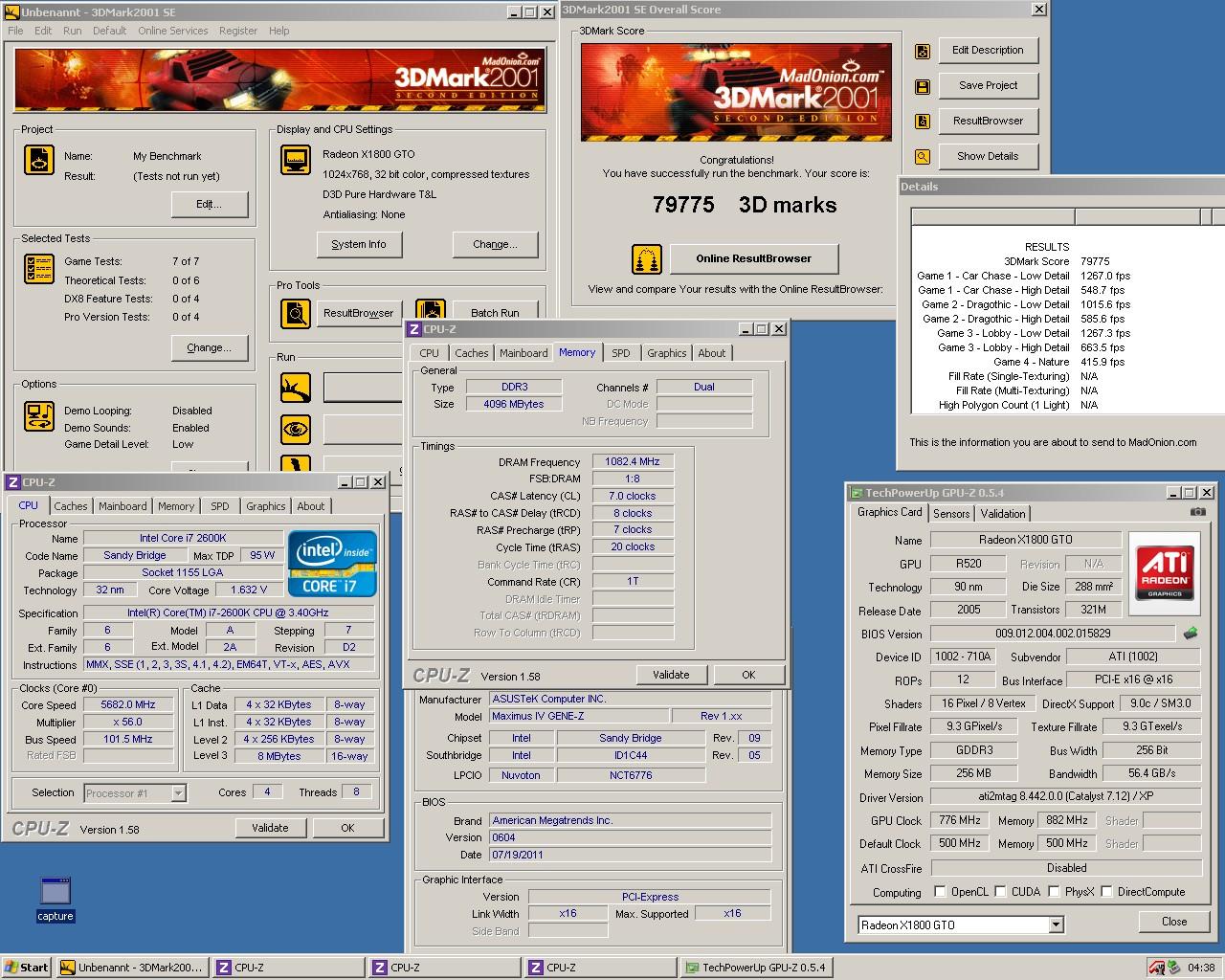Image resolution: width=1225 pixels, height=980 pixels.
Task: Click the monitor icon in Display settings
Action: 296,160
